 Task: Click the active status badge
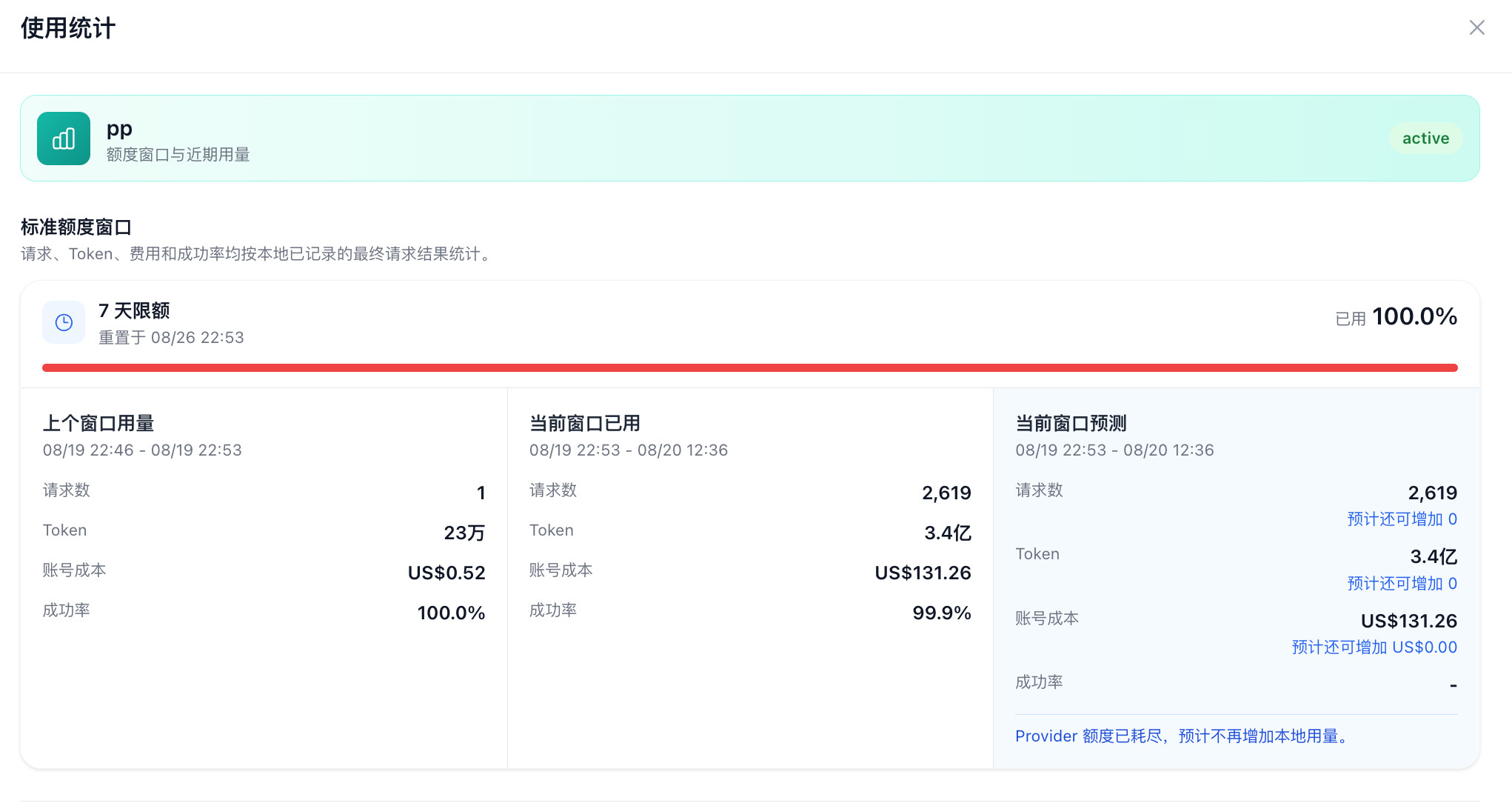pyautogui.click(x=1425, y=139)
